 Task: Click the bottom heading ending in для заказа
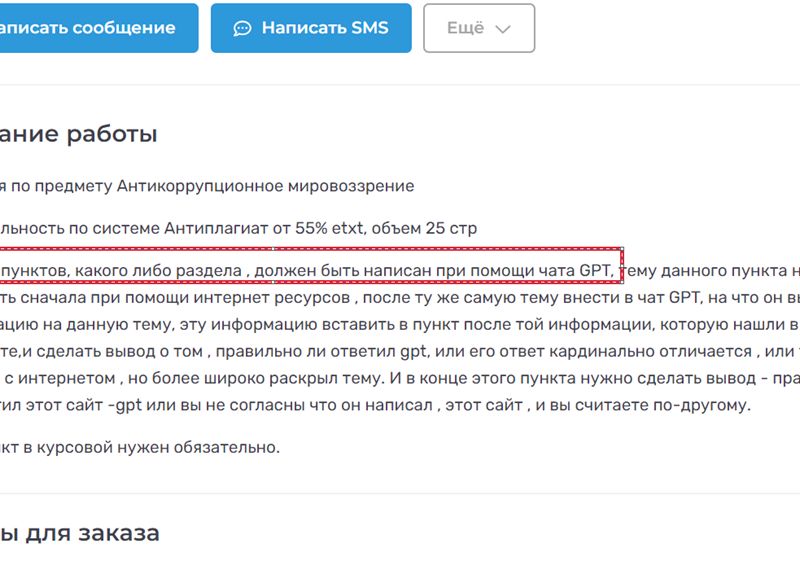click(80, 533)
